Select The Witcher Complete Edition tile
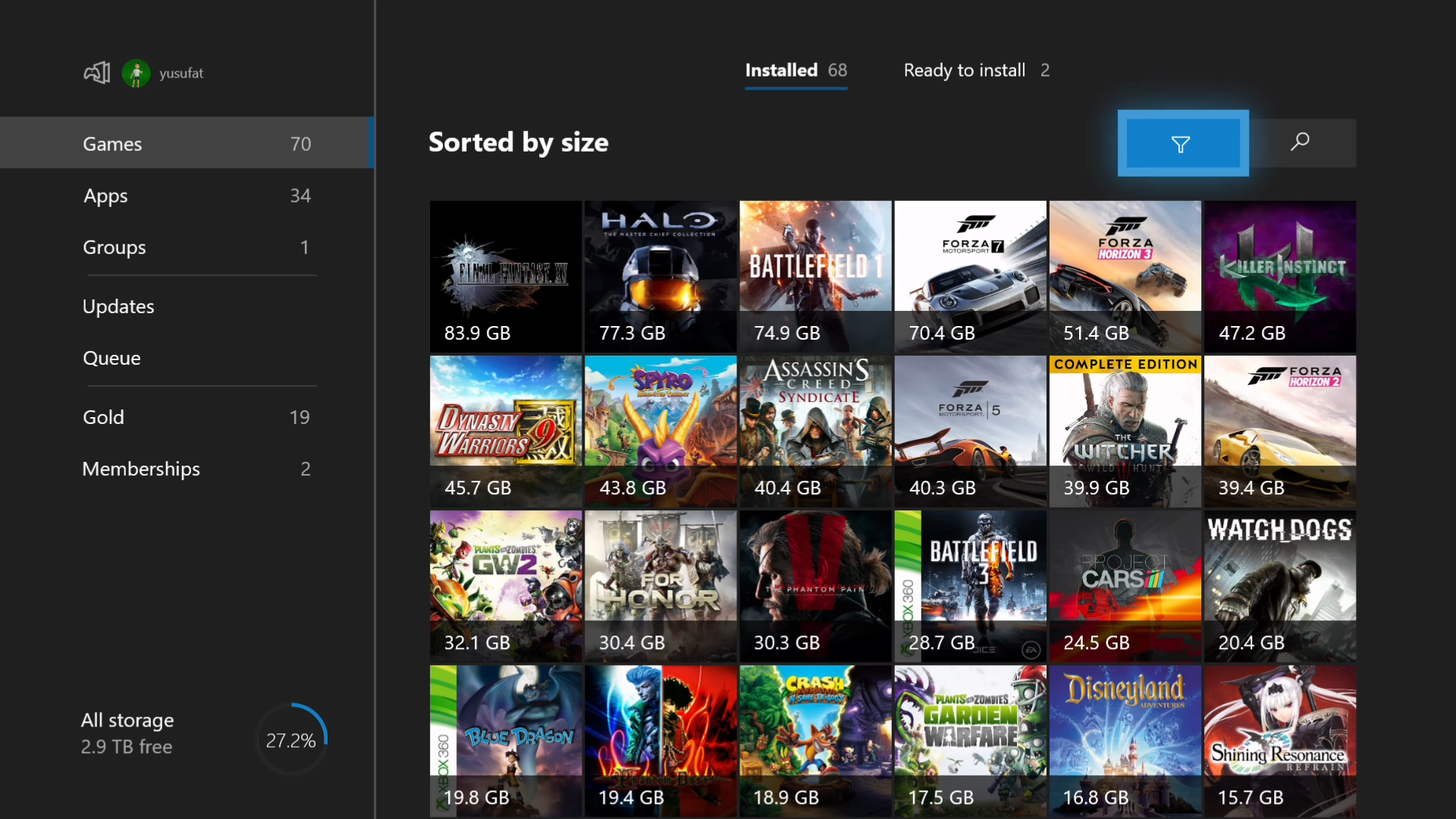 point(1125,431)
